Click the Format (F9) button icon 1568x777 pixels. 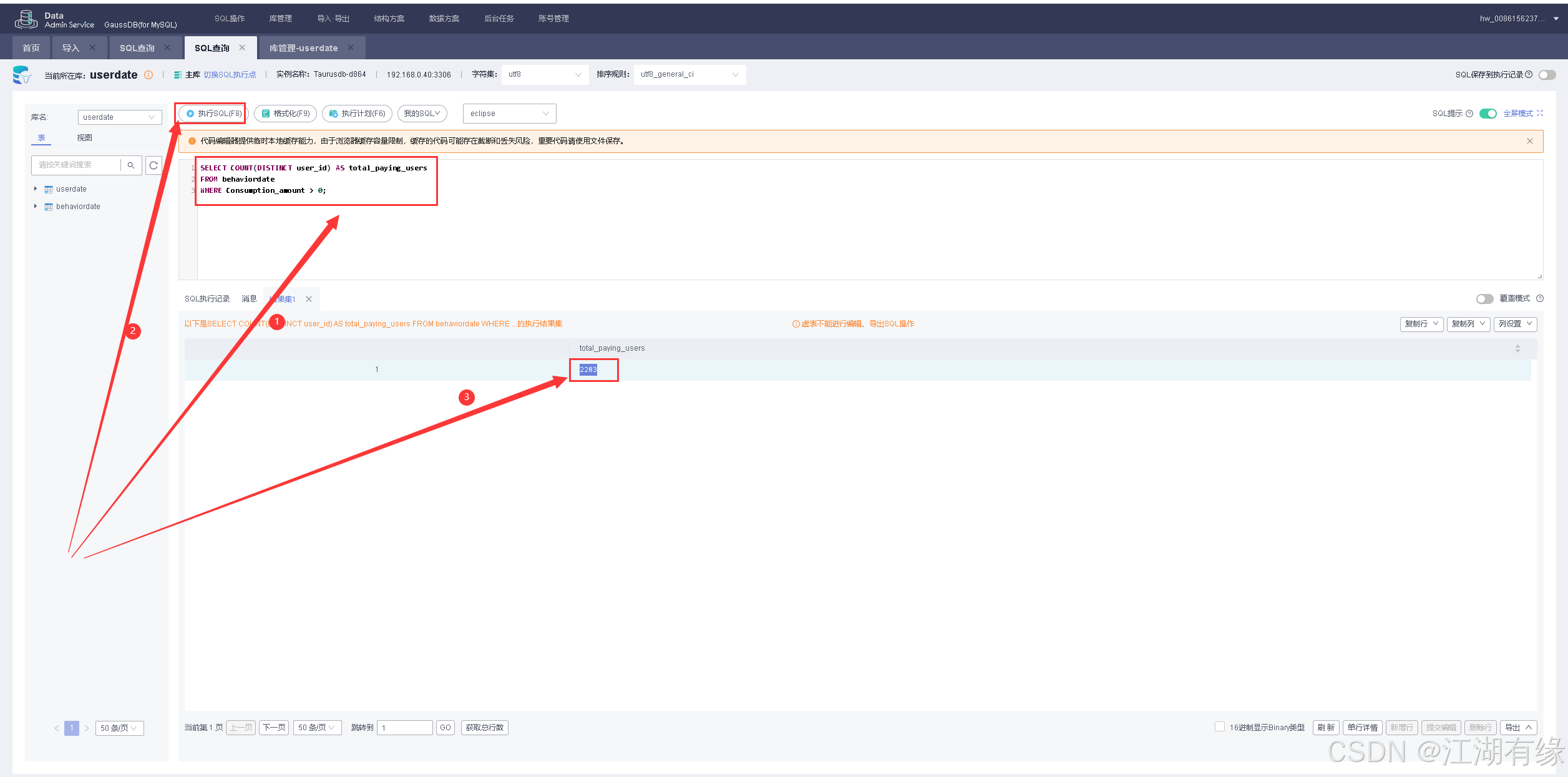pos(266,114)
